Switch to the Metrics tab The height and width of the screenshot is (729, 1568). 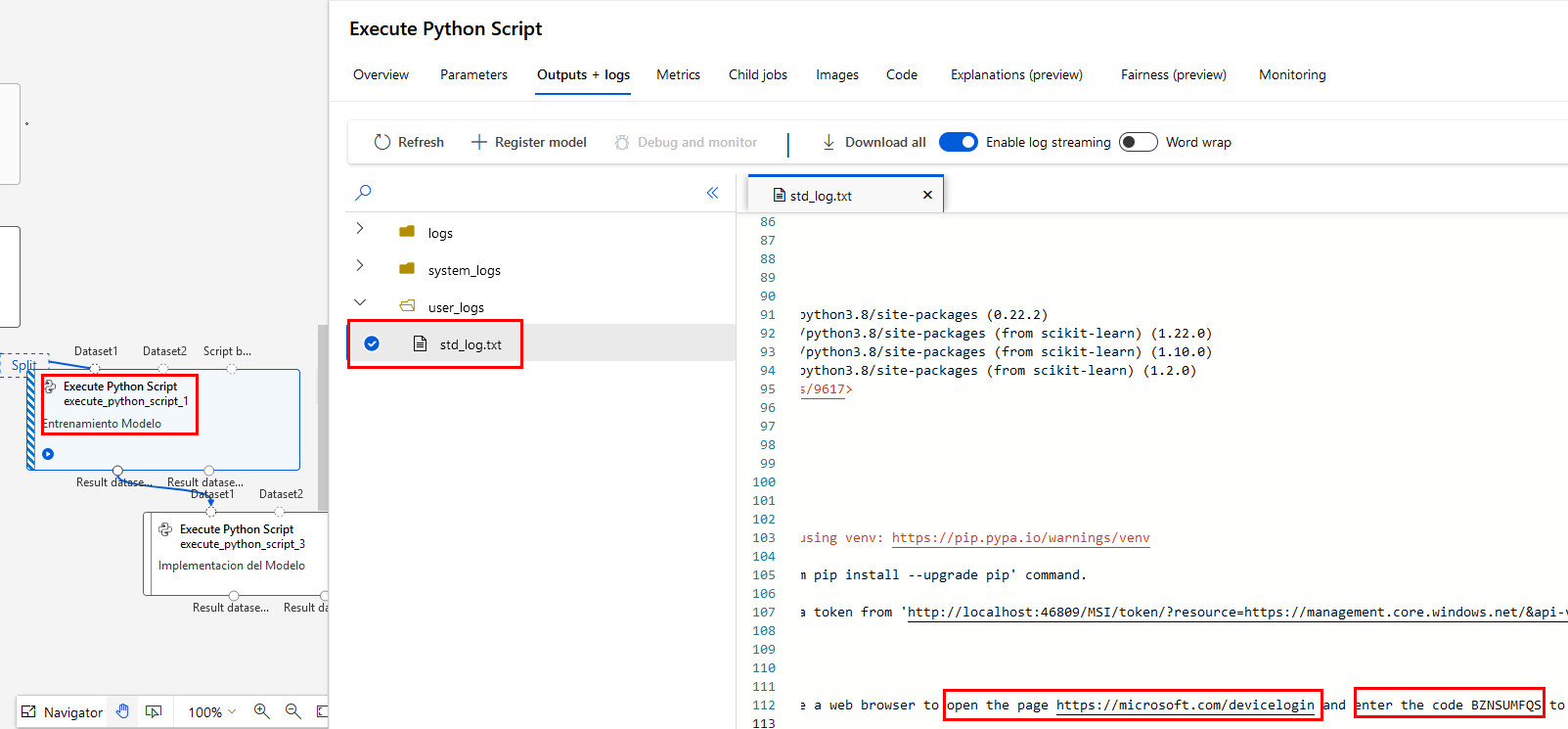click(x=678, y=74)
